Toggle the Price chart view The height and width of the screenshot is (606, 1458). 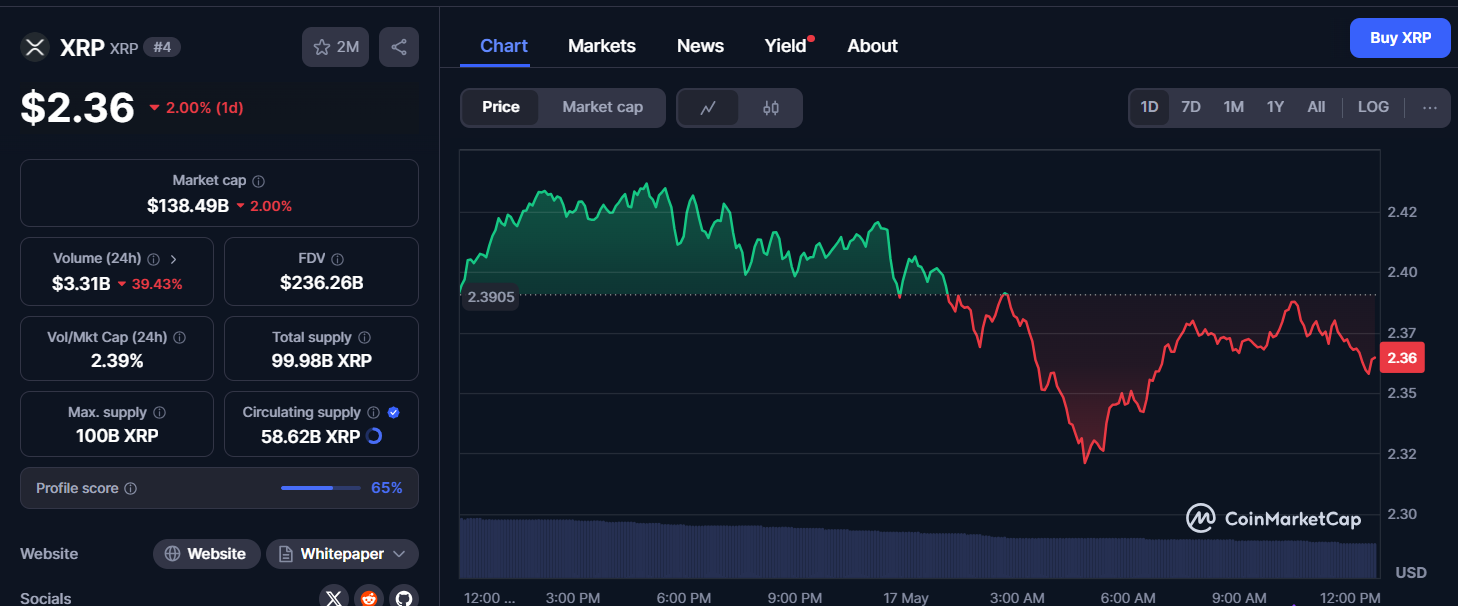[500, 107]
